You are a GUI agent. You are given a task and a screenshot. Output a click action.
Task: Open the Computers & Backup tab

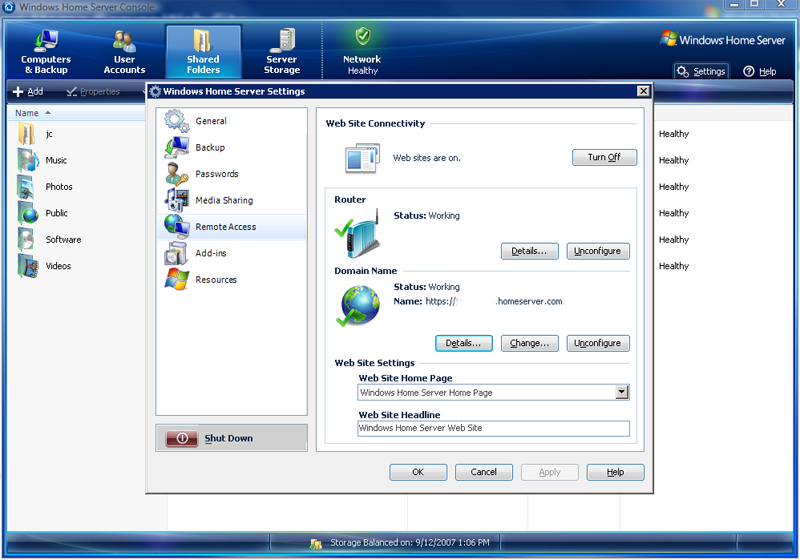(46, 52)
